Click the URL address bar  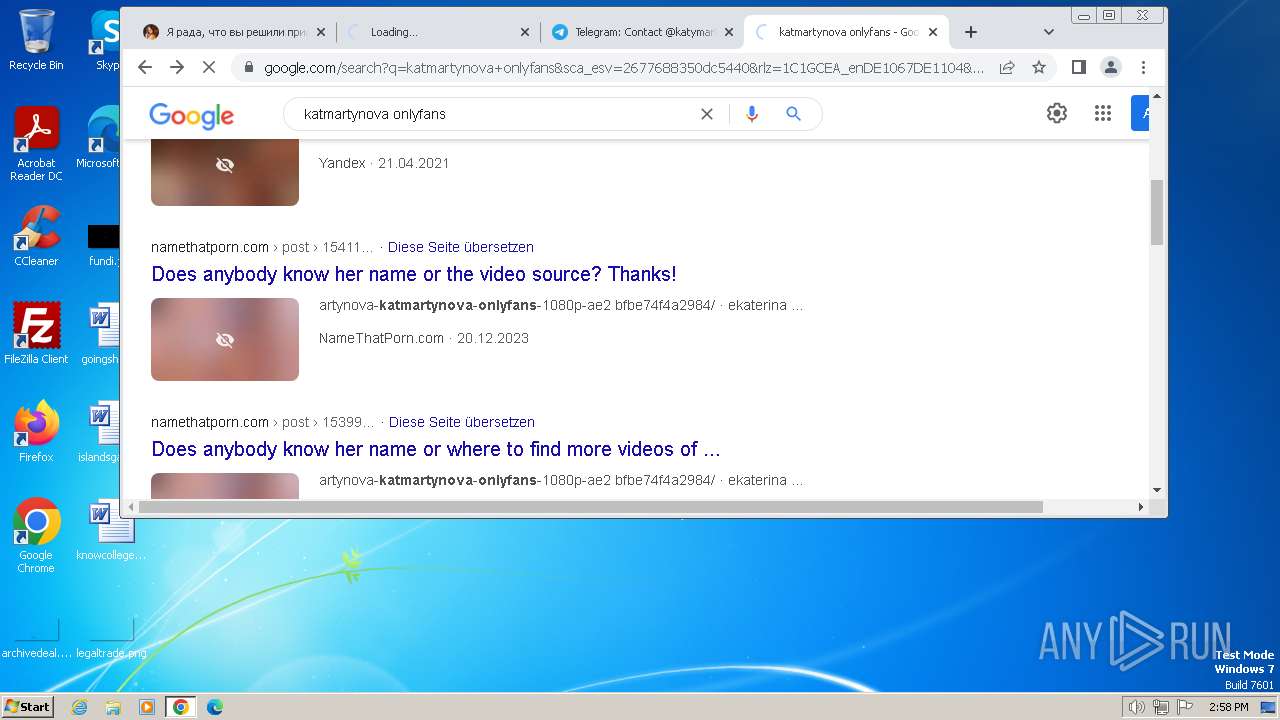click(x=622, y=67)
